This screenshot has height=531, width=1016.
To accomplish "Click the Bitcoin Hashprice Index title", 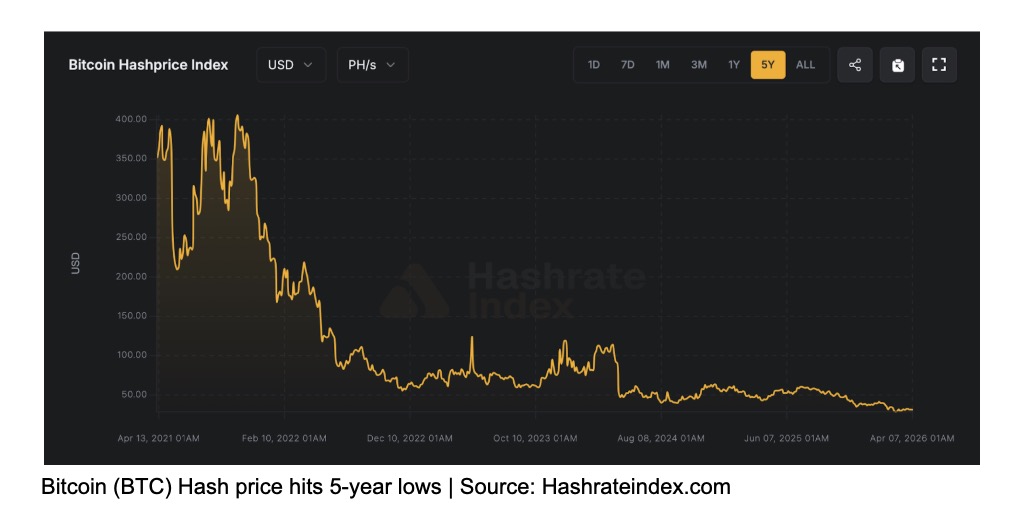I will pos(148,65).
